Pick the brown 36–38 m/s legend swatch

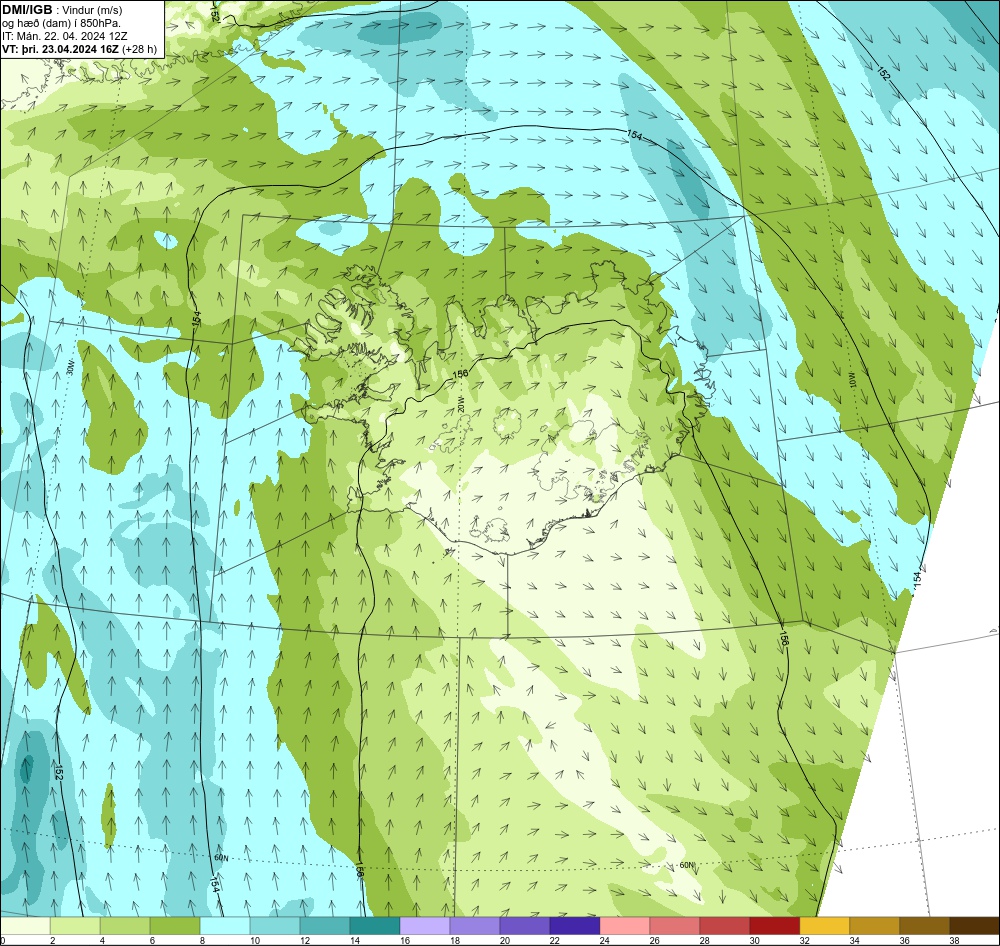coord(924,926)
